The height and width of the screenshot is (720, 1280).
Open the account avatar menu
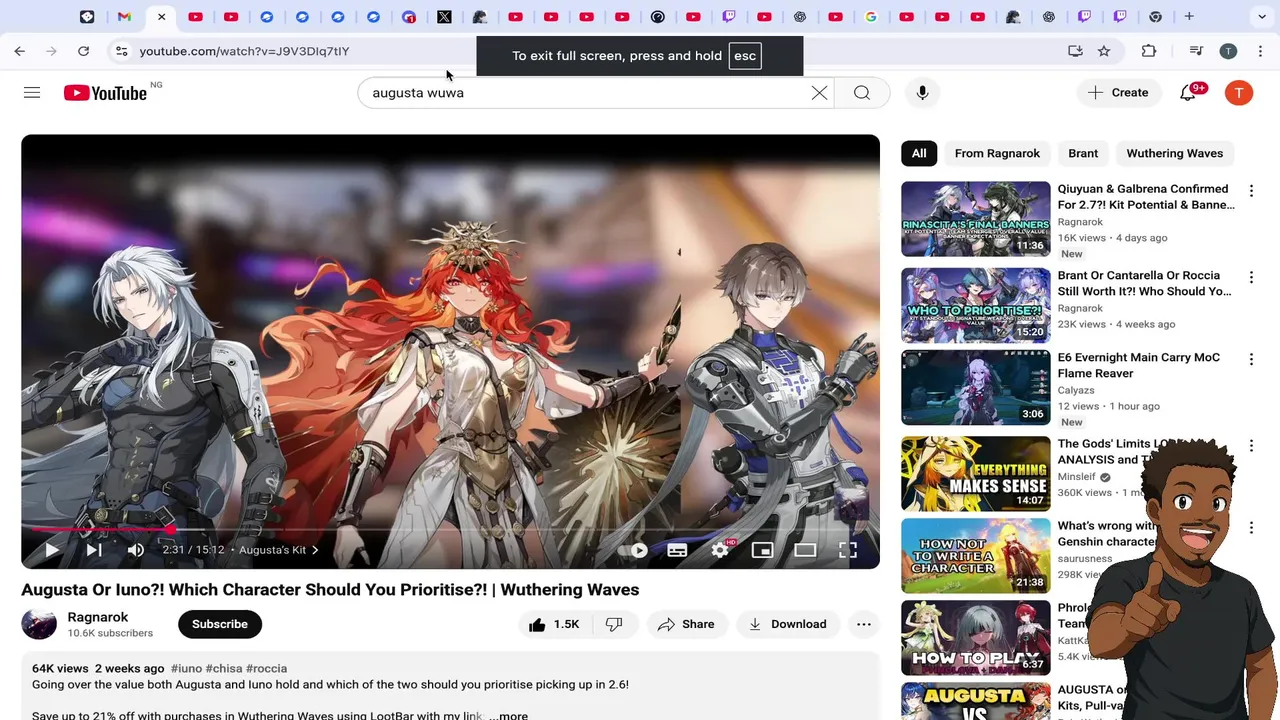(1239, 93)
